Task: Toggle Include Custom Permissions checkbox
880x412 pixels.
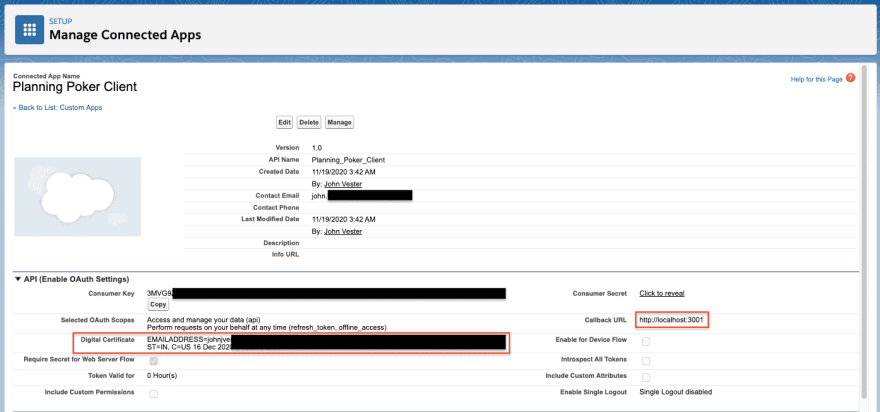Action: (x=154, y=394)
